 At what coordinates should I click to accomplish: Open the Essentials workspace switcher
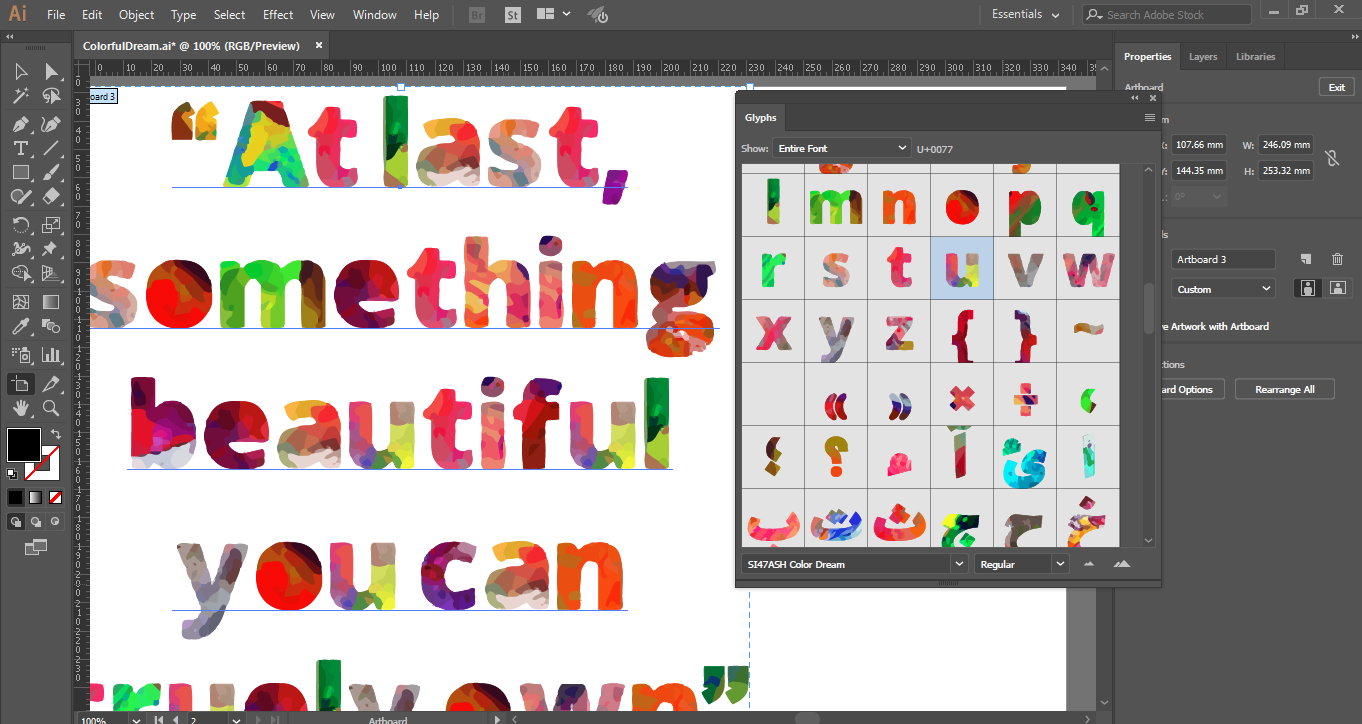[x=1025, y=15]
